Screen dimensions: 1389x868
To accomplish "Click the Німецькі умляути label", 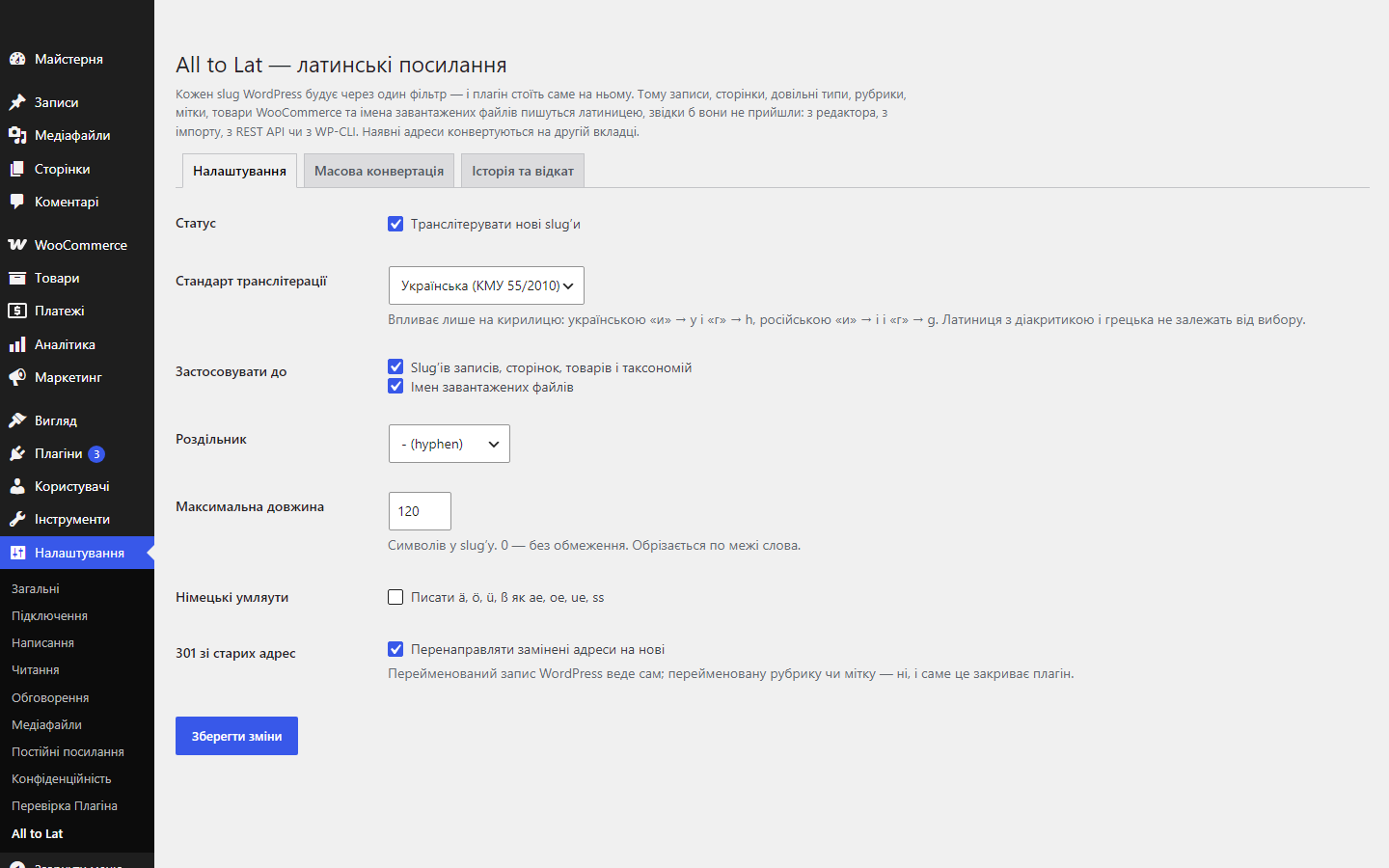I will click(x=232, y=597).
